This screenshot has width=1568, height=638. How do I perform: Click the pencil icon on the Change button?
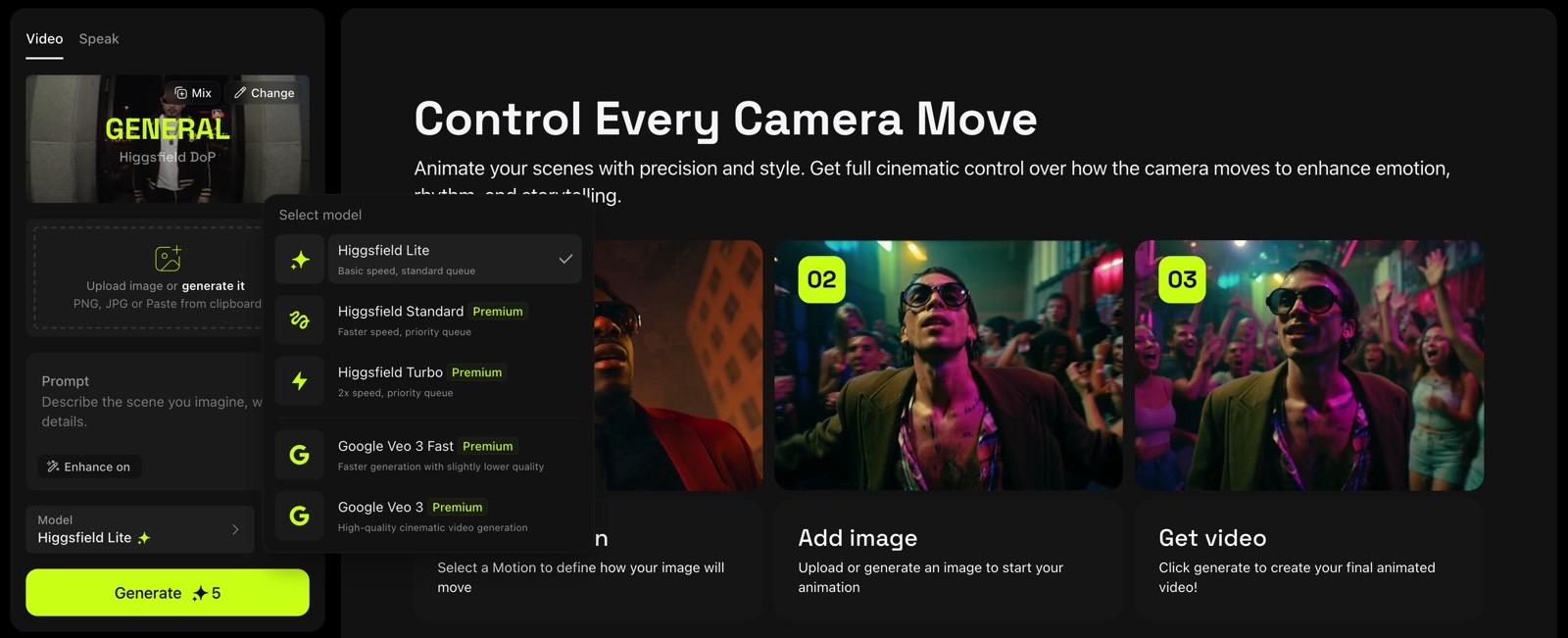(x=240, y=92)
